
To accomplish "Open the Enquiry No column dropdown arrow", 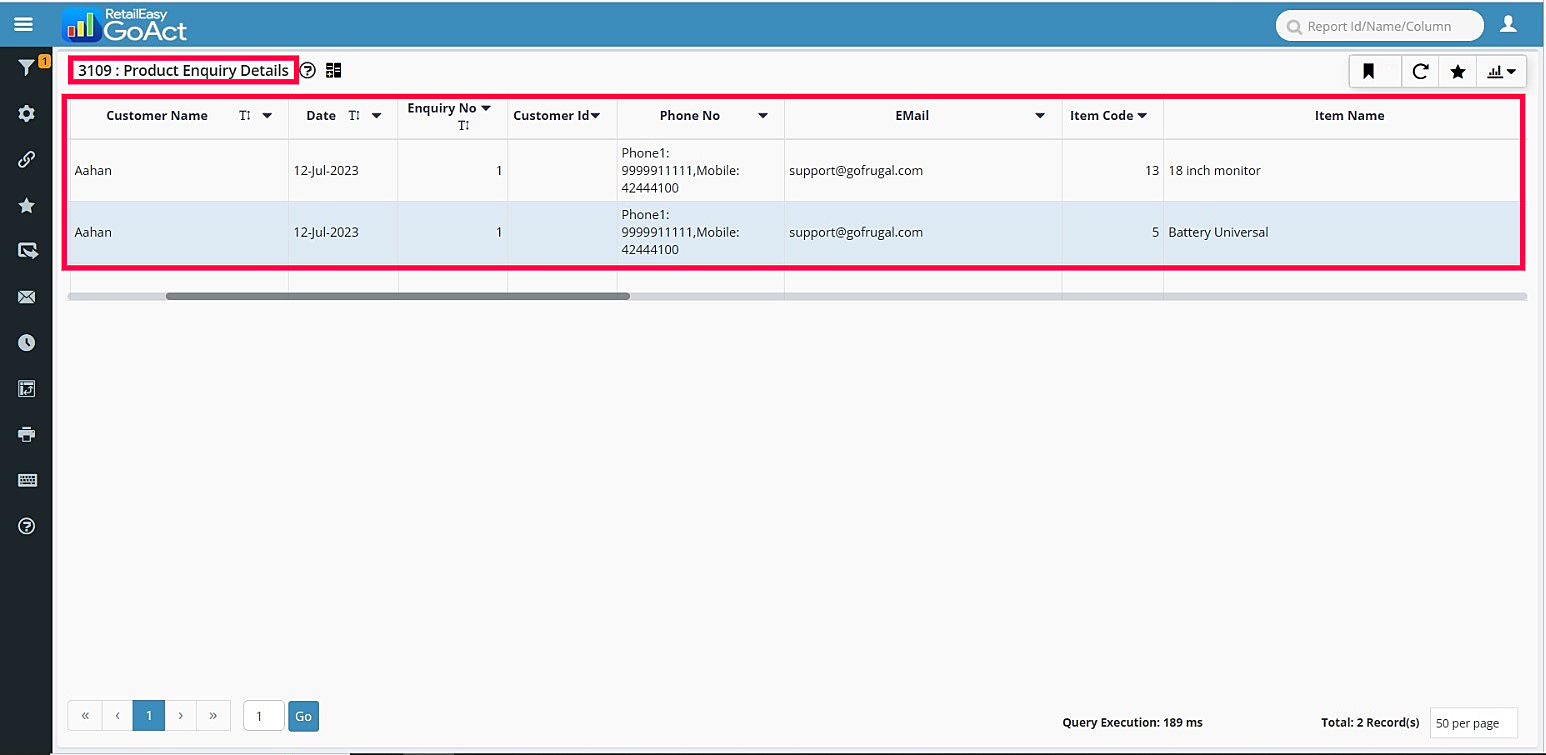I will (486, 108).
